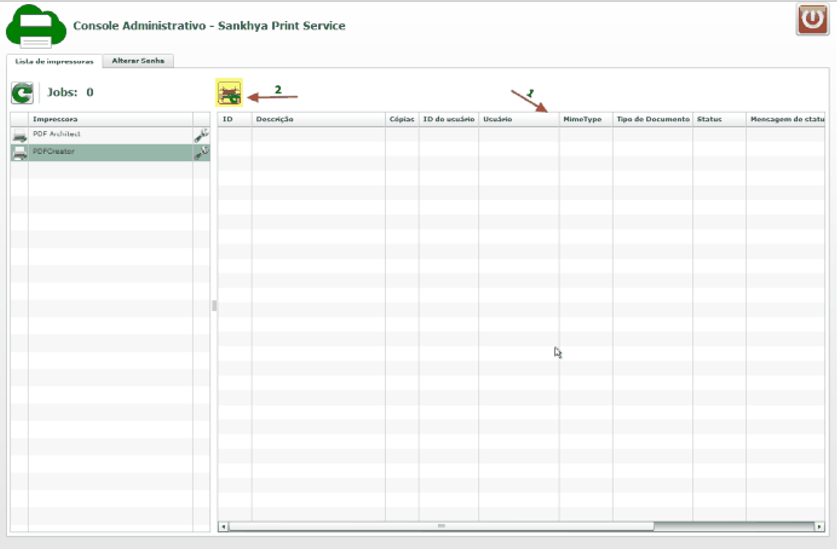This screenshot has width=837, height=549.
Task: Click the highlighted clear jobs icon
Action: (229, 92)
